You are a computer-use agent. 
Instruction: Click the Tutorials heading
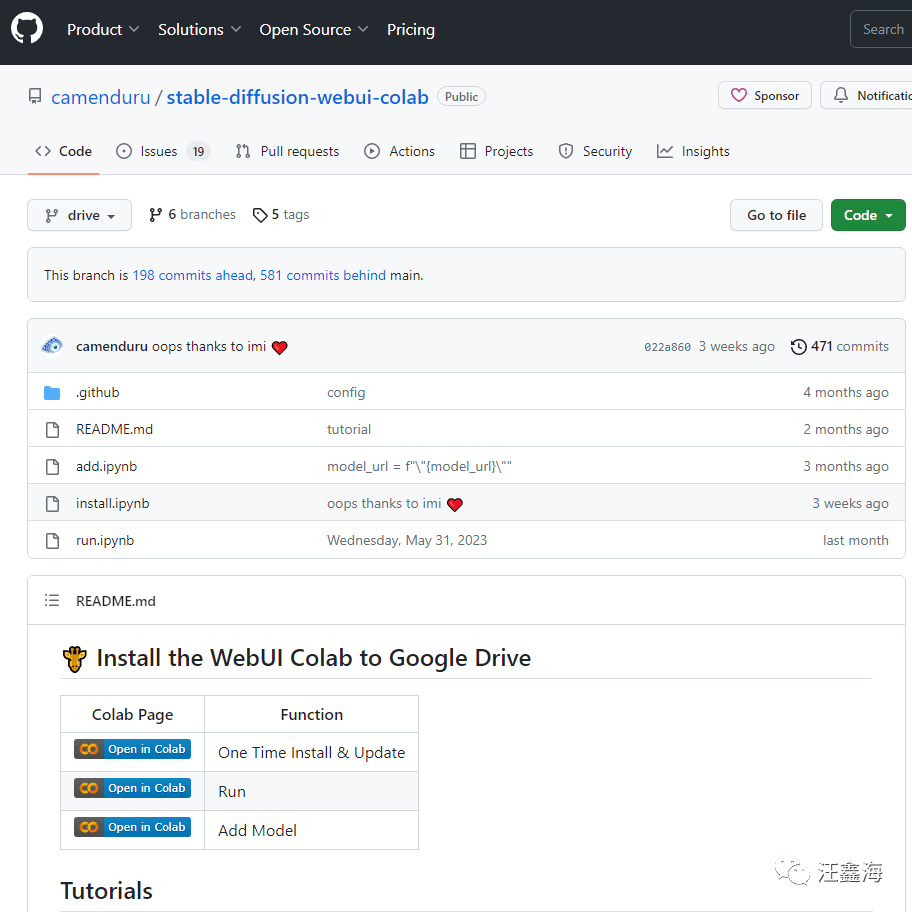106,890
